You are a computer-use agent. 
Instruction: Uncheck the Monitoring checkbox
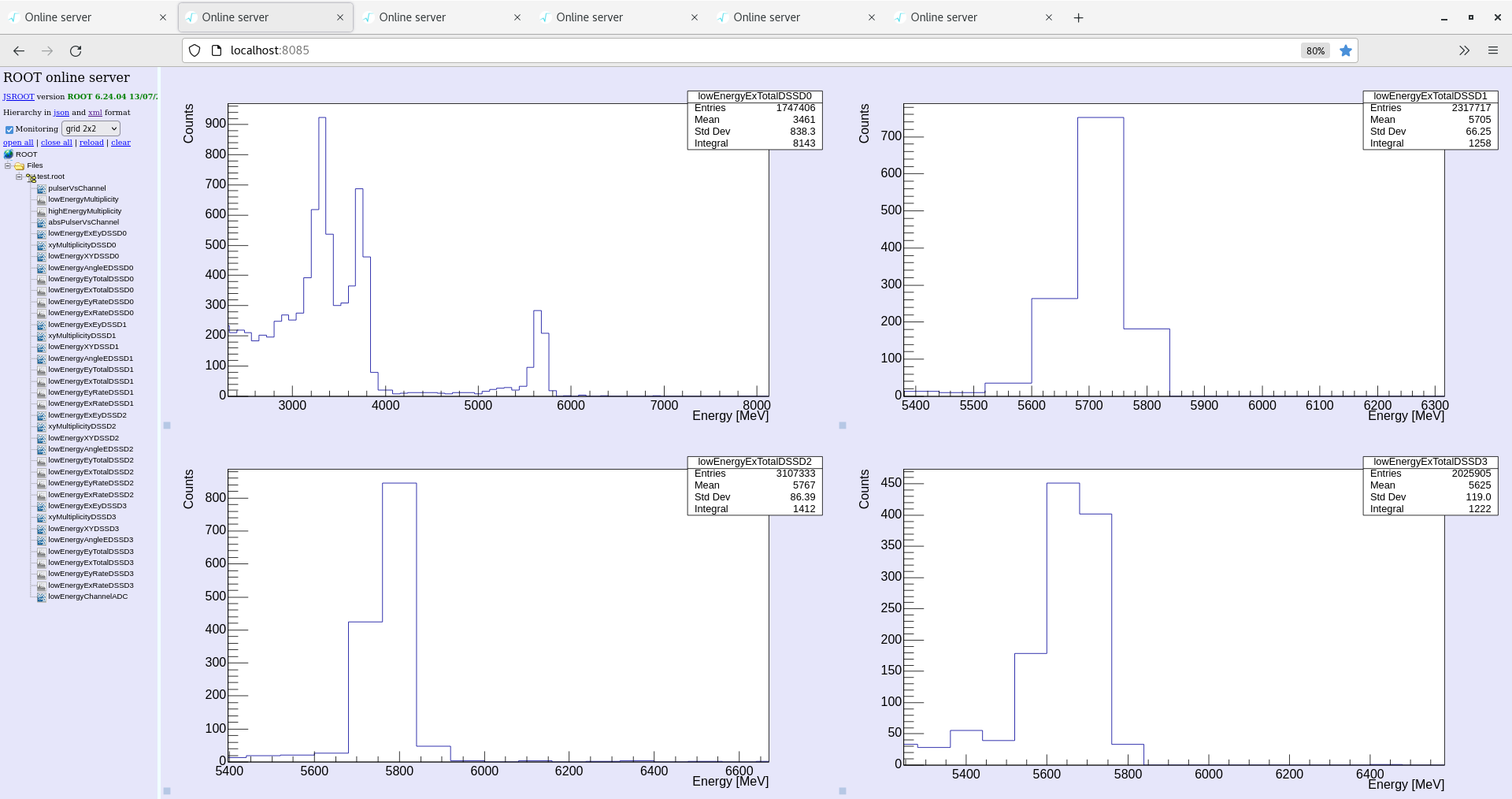coord(9,129)
